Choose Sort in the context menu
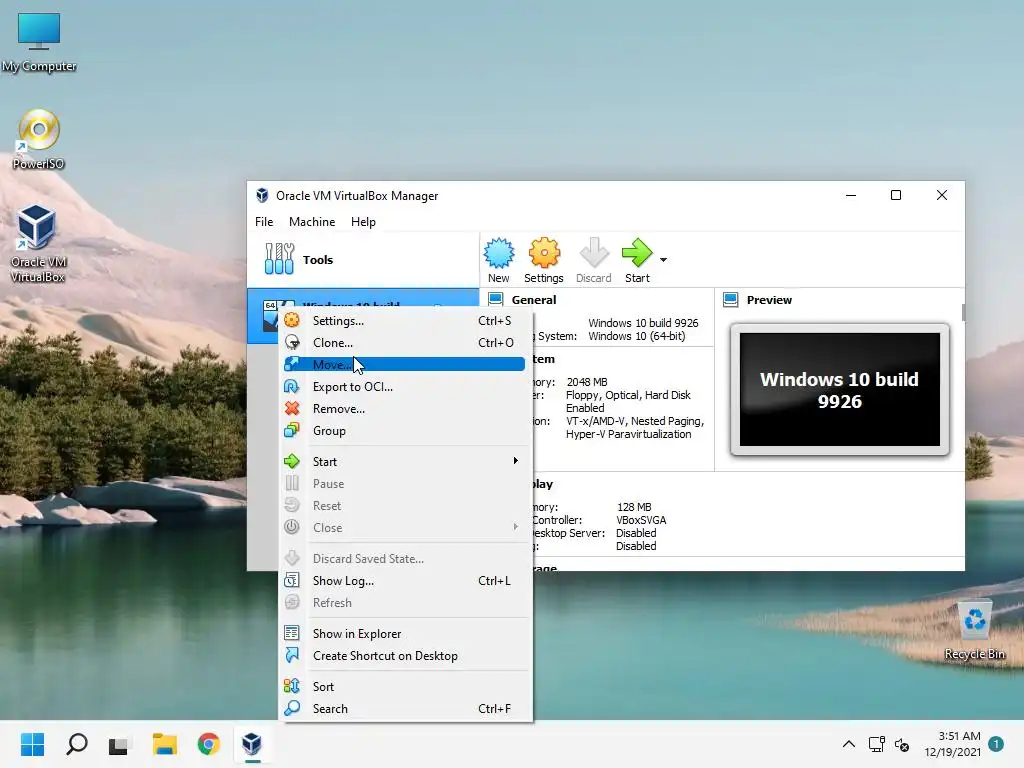1024x768 pixels. coord(405,686)
